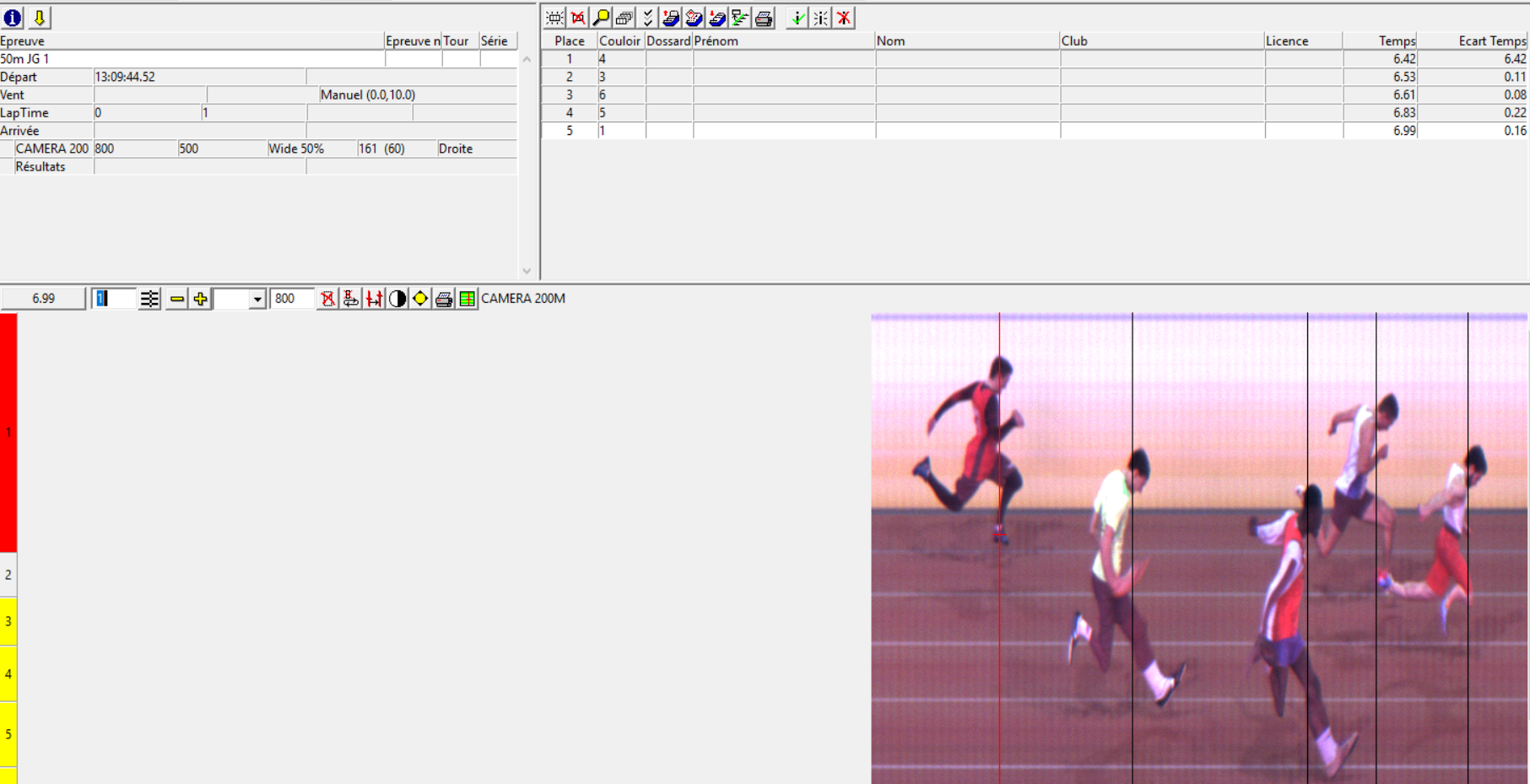Click the event panel scrollbar down arrow

527,271
